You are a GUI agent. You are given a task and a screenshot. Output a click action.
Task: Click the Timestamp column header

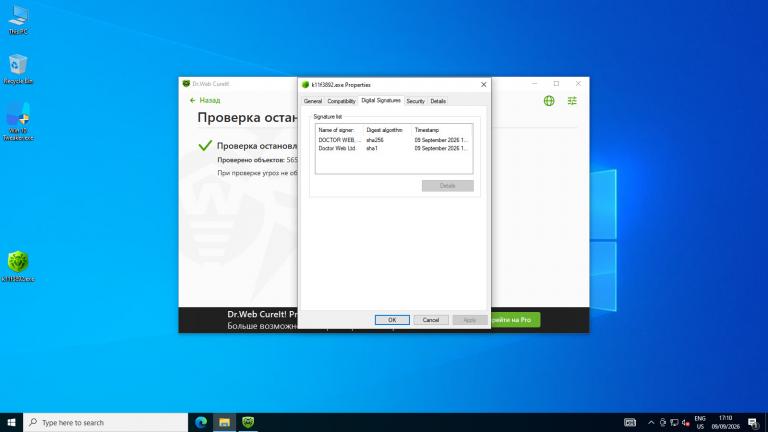coord(441,130)
